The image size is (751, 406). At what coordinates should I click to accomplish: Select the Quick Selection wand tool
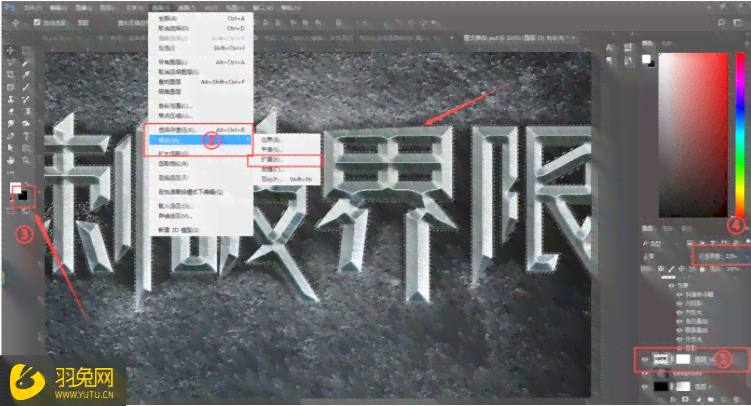coord(26,63)
